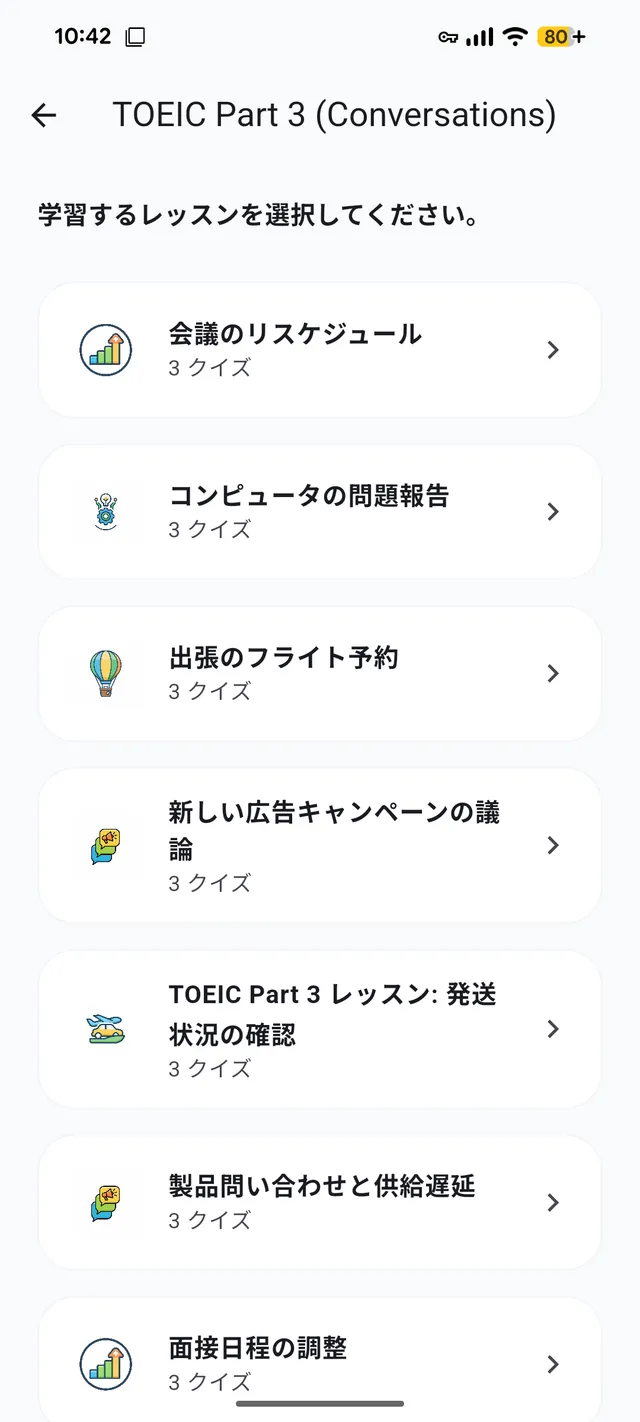Expand the 会議のリスケジュール lesson chevron

(553, 349)
